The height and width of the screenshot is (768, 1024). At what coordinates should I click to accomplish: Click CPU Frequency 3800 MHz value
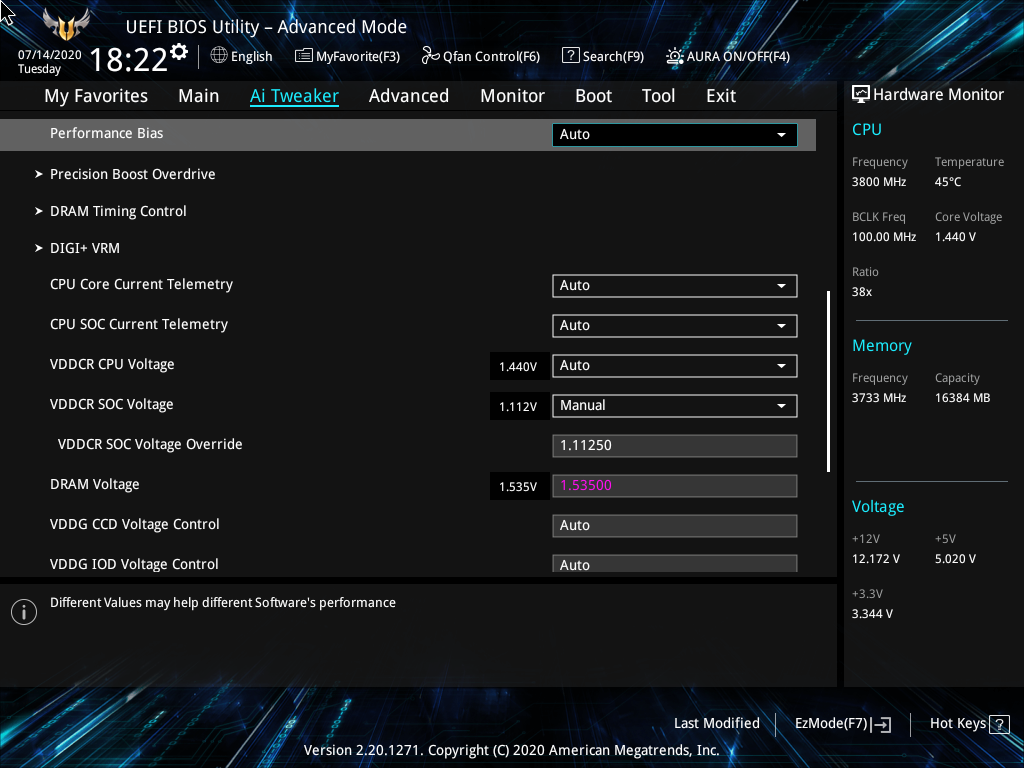878,182
